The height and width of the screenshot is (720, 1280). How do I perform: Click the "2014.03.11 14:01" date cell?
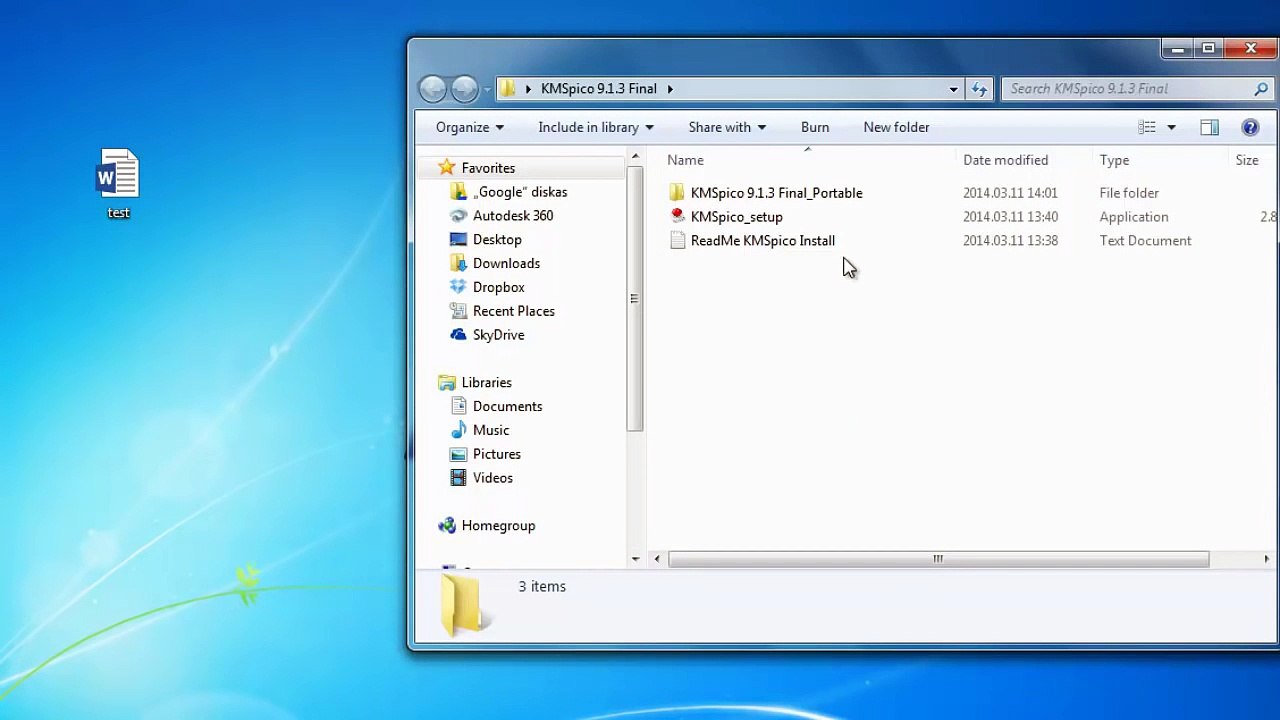(x=1010, y=193)
